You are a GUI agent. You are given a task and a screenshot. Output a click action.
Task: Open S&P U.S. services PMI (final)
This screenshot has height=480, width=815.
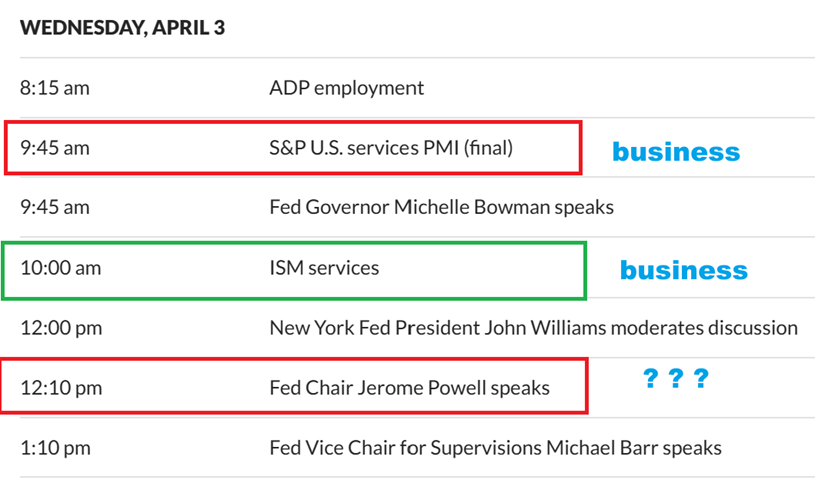(391, 148)
